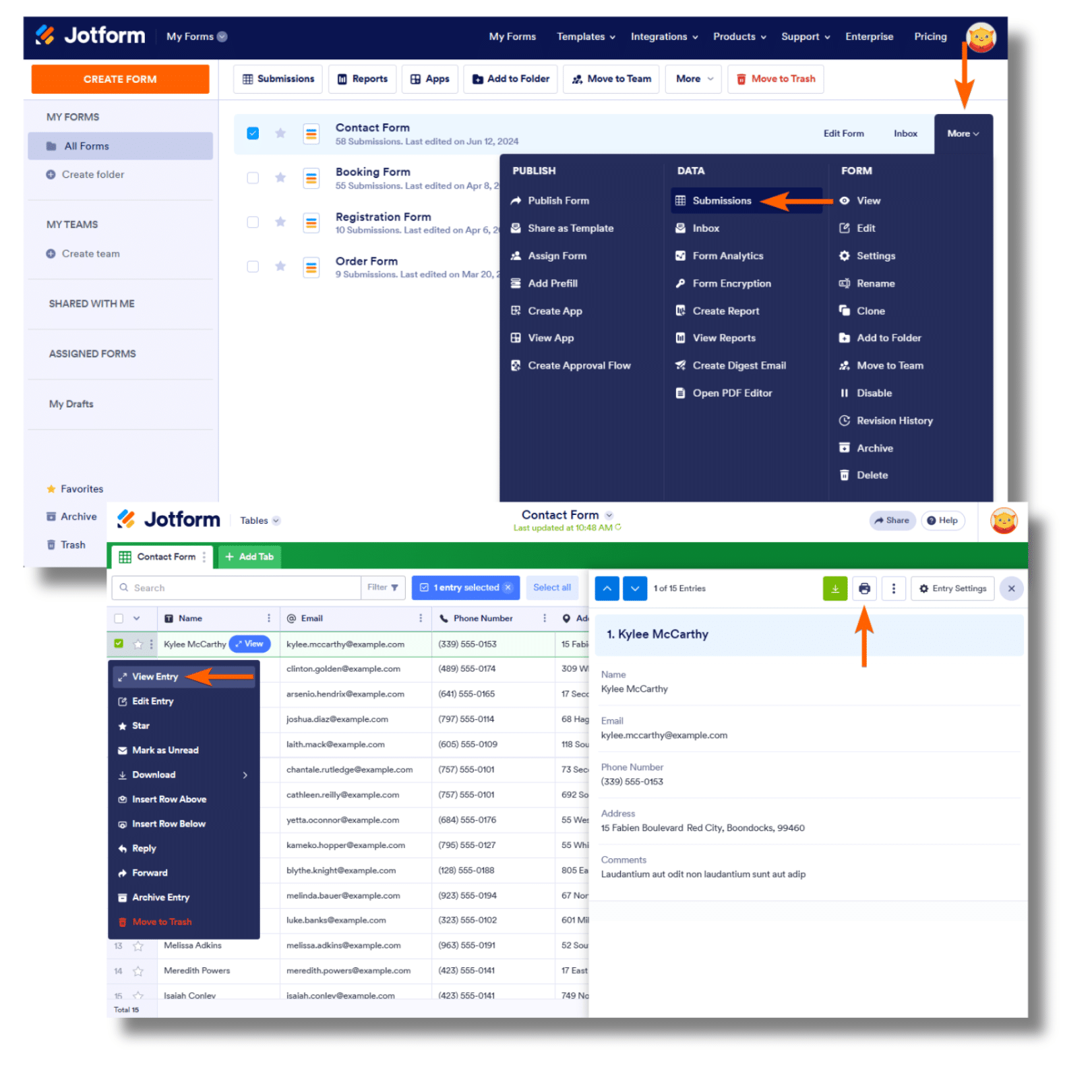The image size is (1092, 1092).
Task: Star the Kylee McCarthy row
Action: click(138, 644)
